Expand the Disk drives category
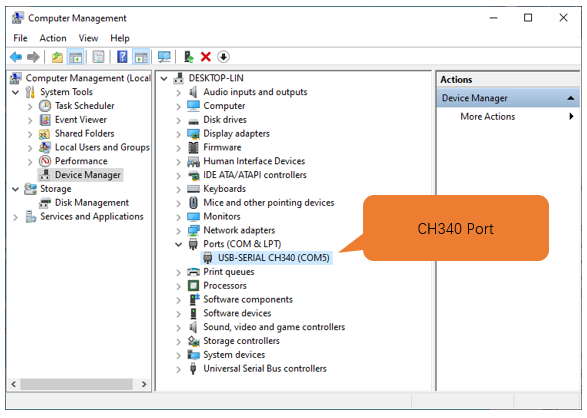This screenshot has height=418, width=587. [x=178, y=120]
